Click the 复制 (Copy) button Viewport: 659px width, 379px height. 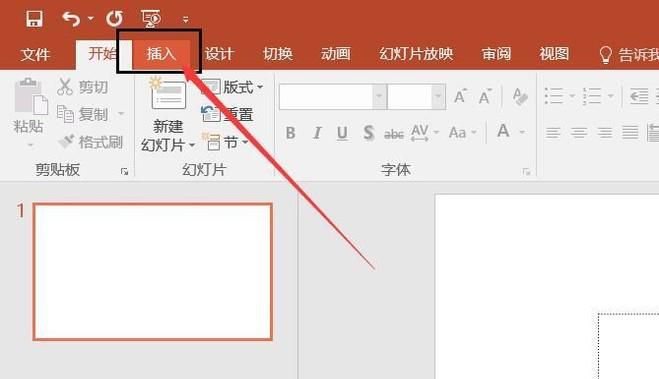(x=82, y=114)
